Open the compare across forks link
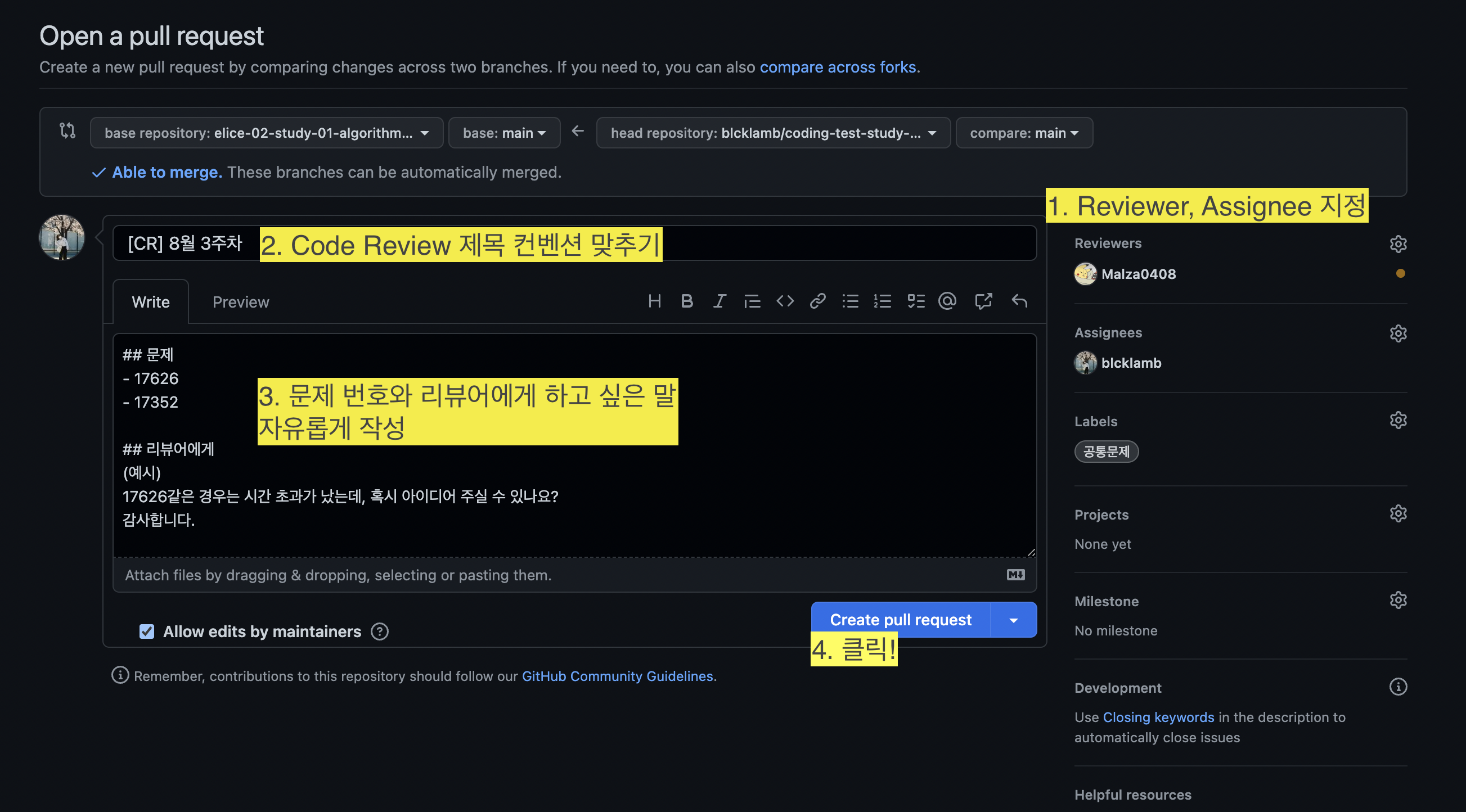The image size is (1466, 812). click(x=838, y=67)
